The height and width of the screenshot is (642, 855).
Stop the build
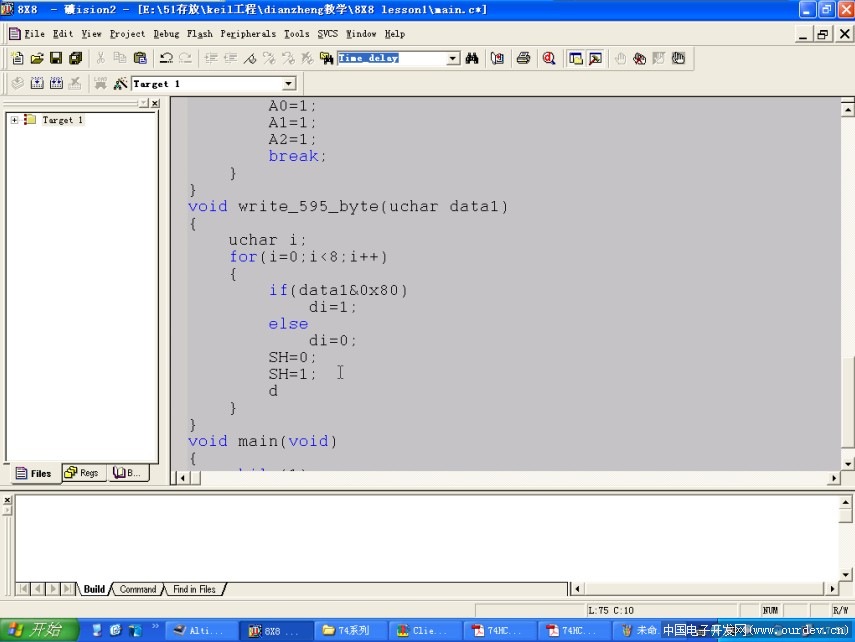[x=75, y=83]
